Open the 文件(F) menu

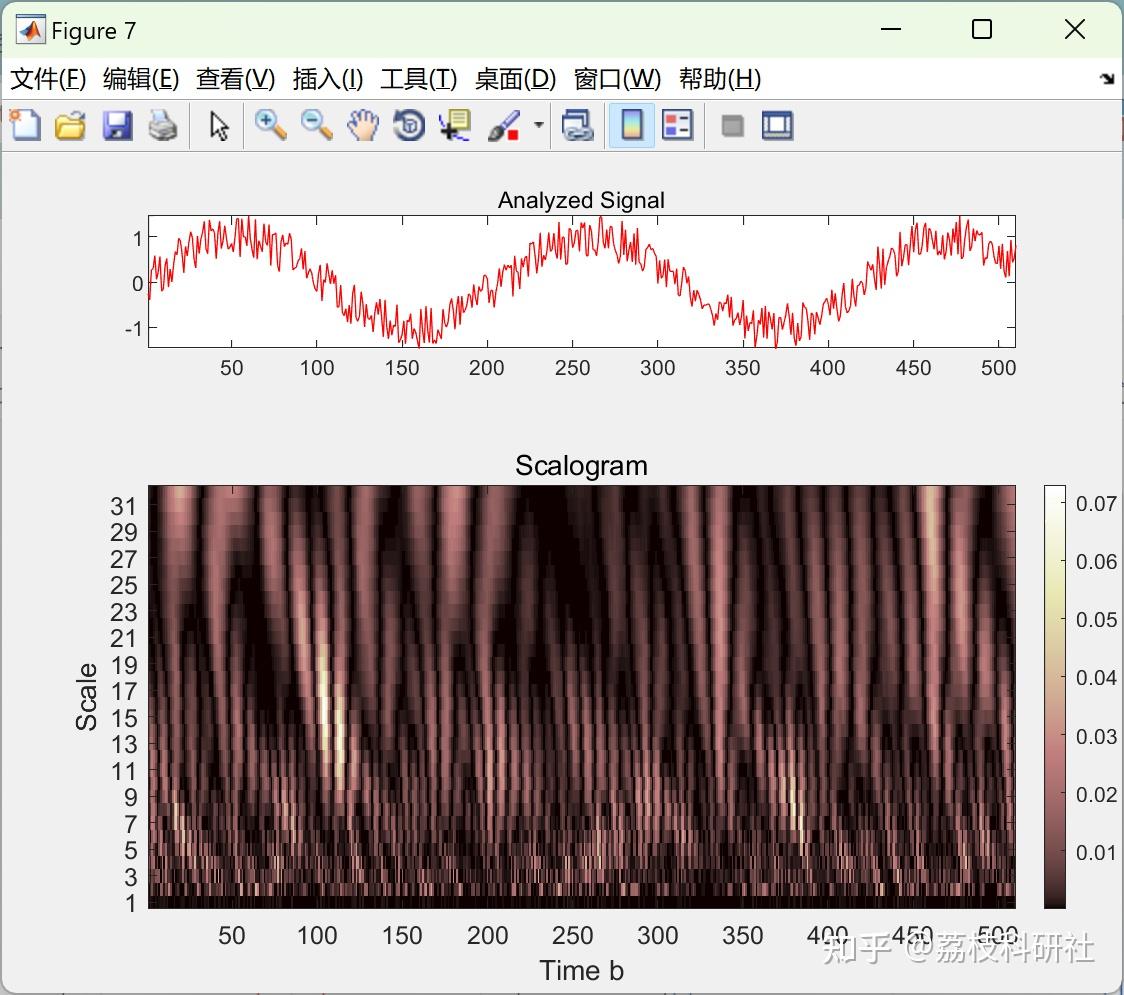48,79
